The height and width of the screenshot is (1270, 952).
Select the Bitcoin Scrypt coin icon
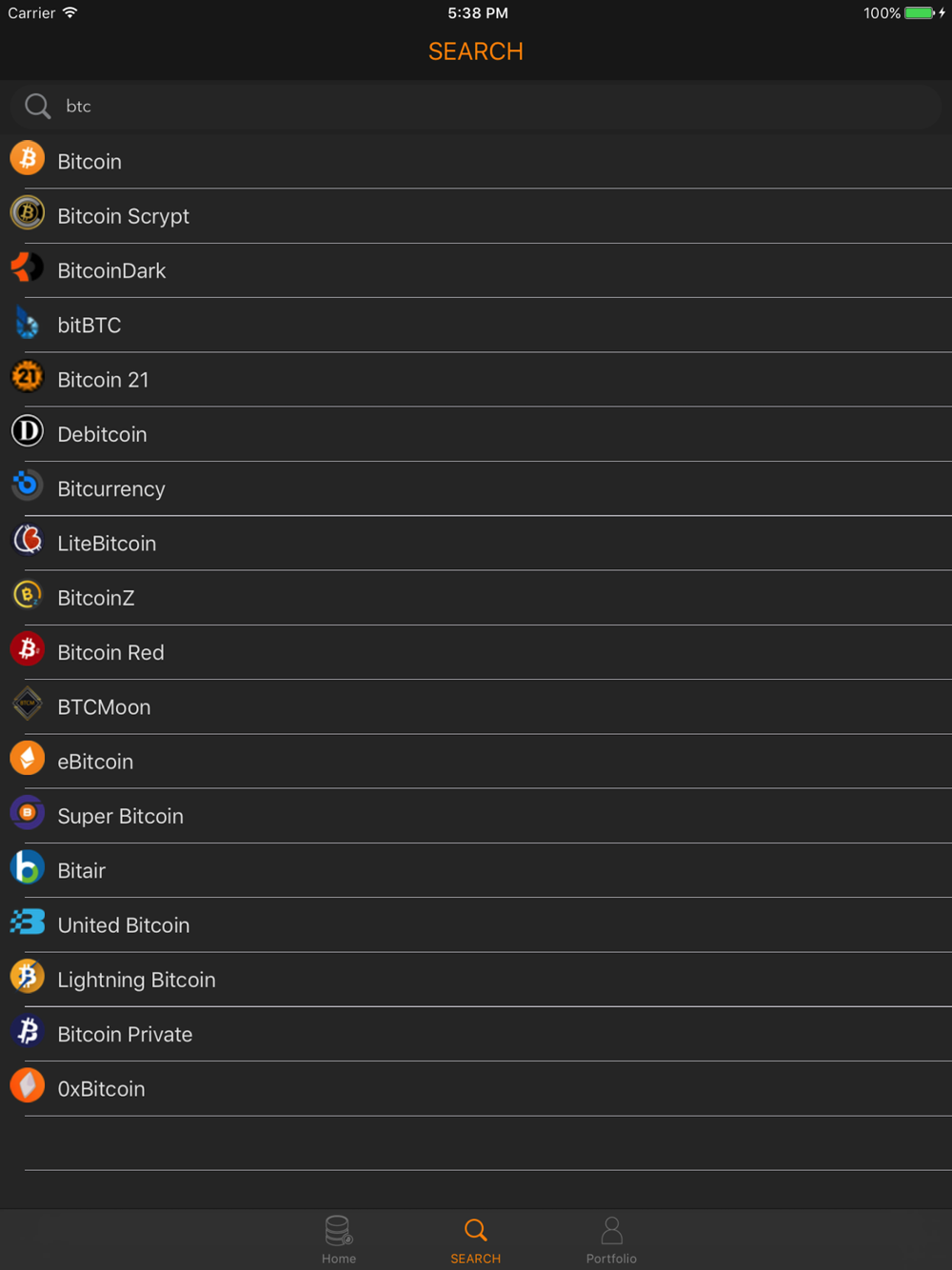[28, 212]
